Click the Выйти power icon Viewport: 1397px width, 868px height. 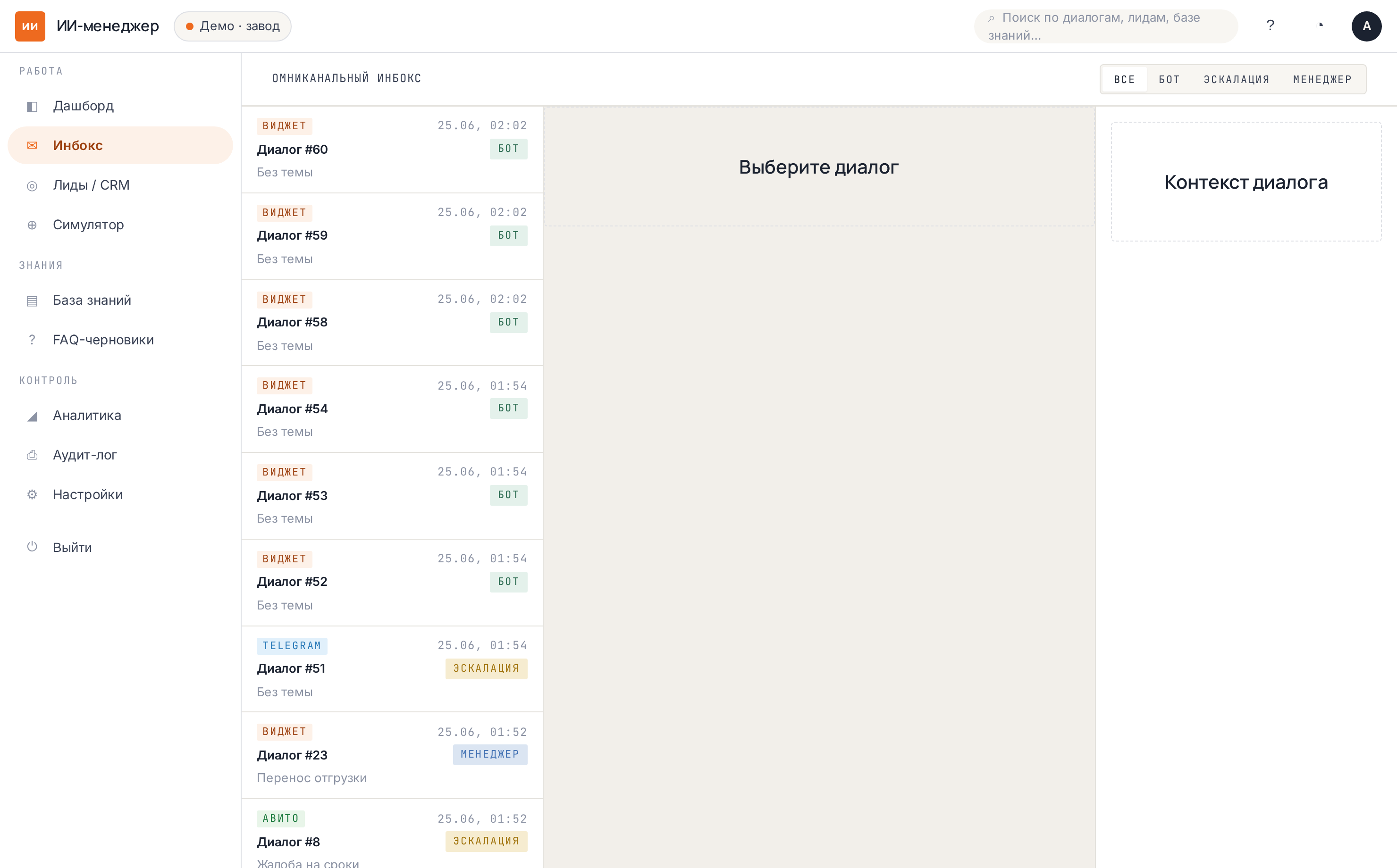pos(32,547)
